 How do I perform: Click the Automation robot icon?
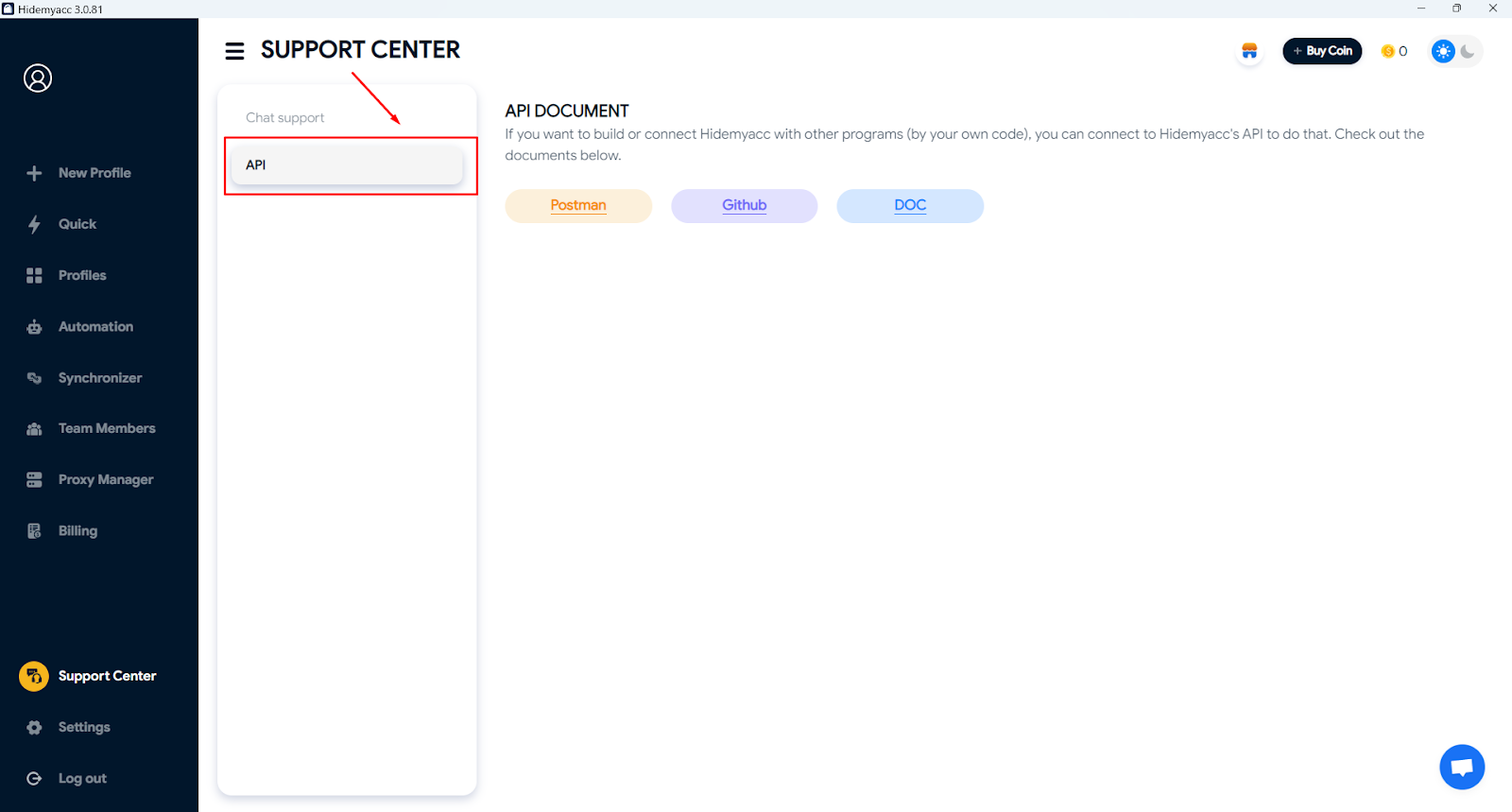(34, 327)
